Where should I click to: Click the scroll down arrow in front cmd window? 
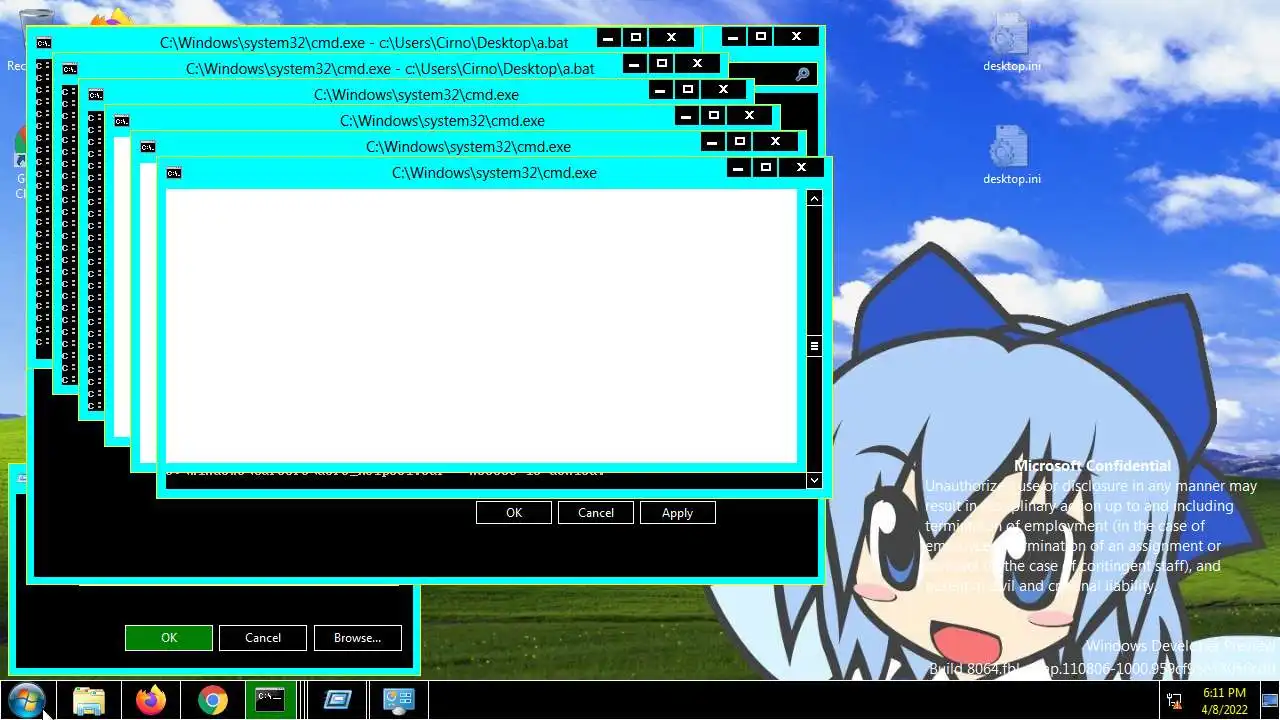[814, 480]
